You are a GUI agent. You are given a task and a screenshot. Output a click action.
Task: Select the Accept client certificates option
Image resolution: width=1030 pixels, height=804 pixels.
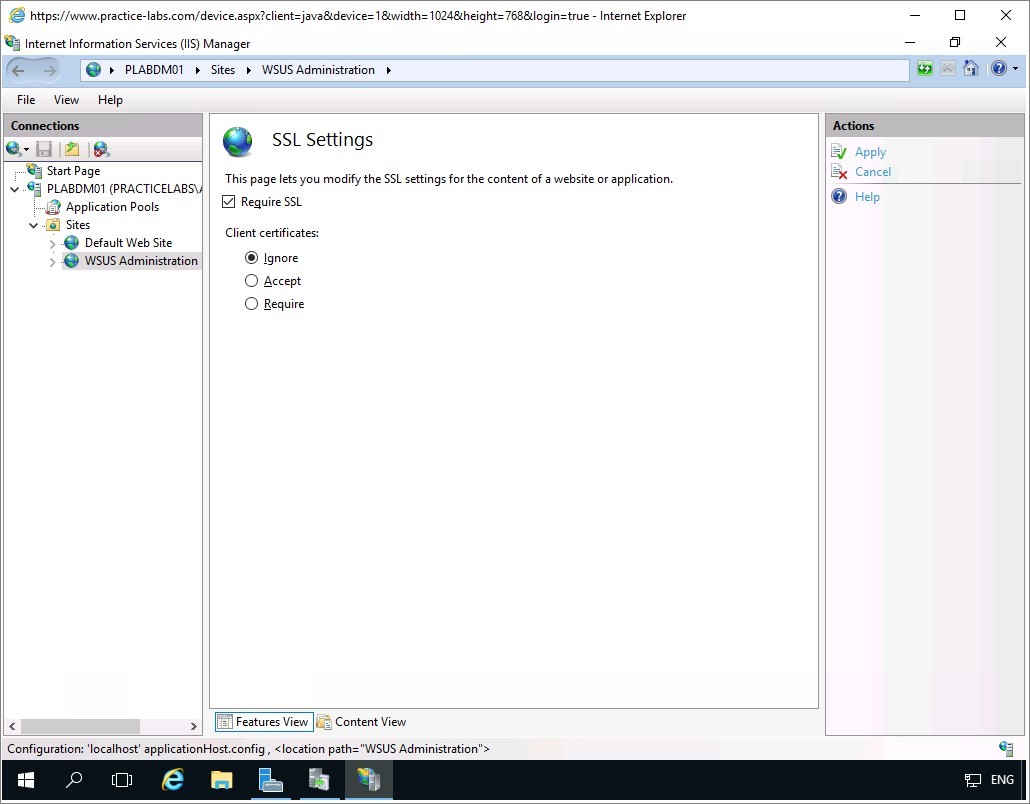click(252, 281)
